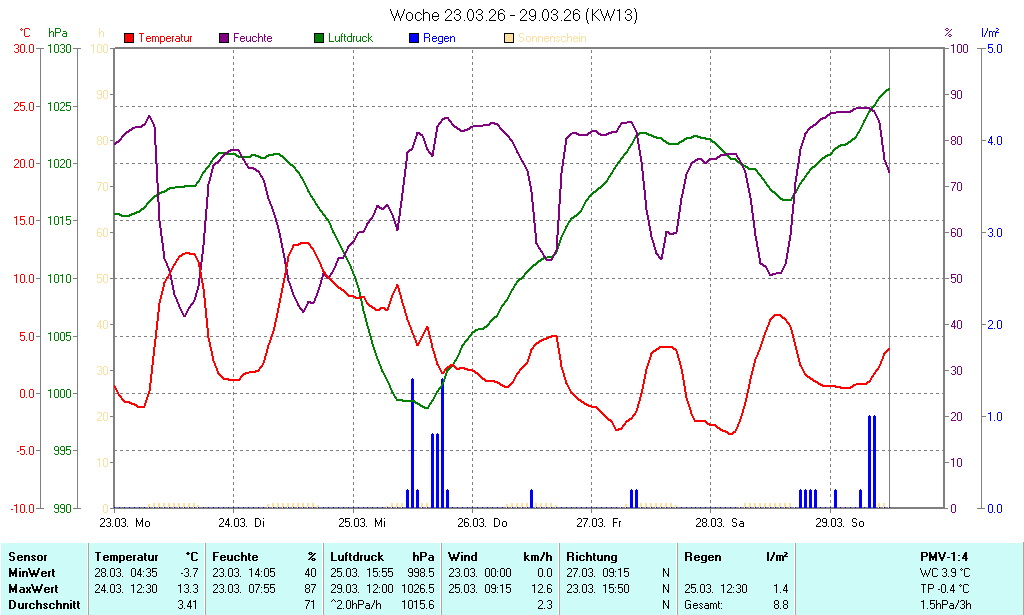Image resolution: width=1024 pixels, height=615 pixels.
Task: Click the red Temperatur legend square
Action: [x=129, y=38]
